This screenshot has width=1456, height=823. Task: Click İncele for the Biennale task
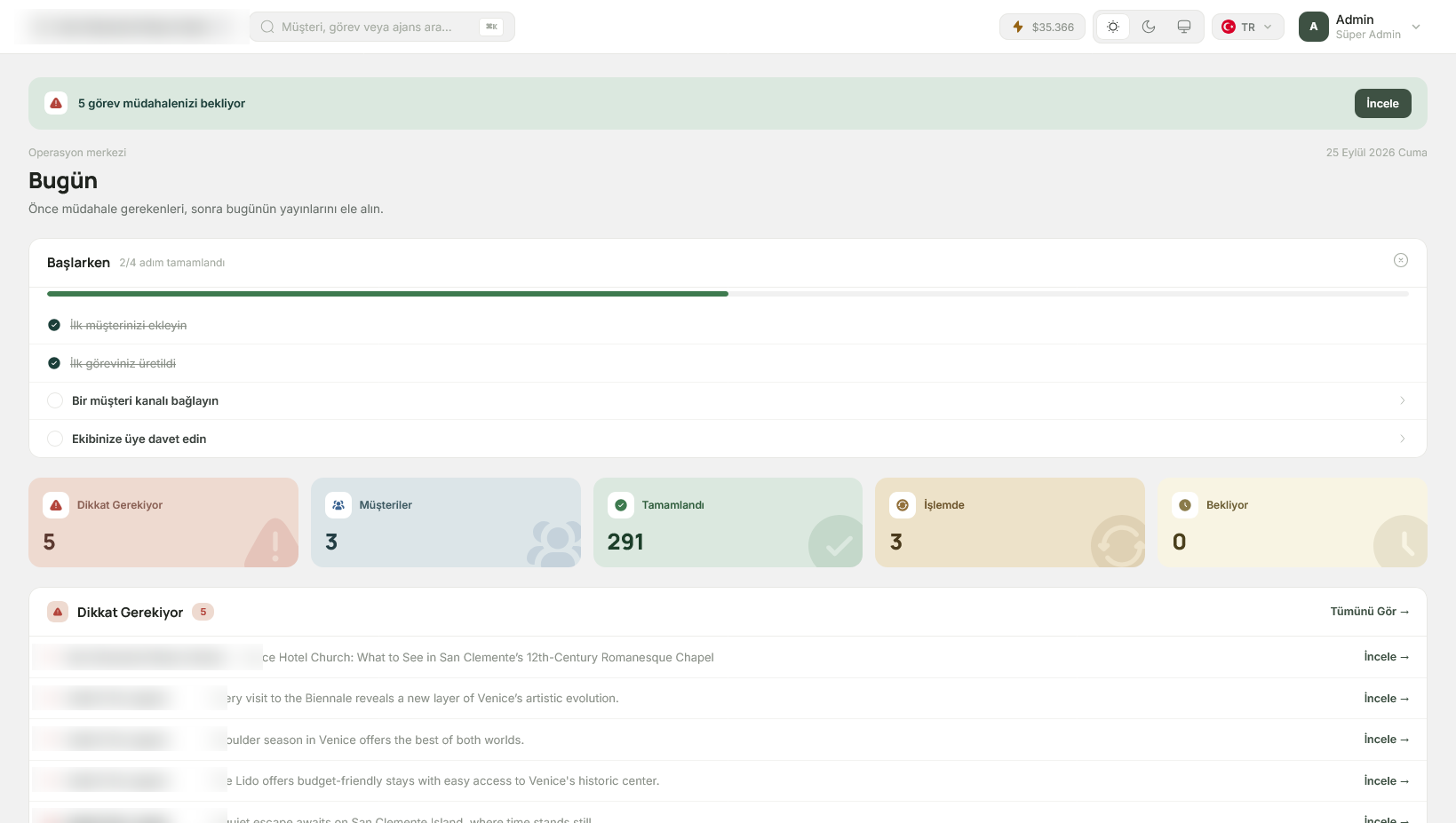click(1386, 699)
